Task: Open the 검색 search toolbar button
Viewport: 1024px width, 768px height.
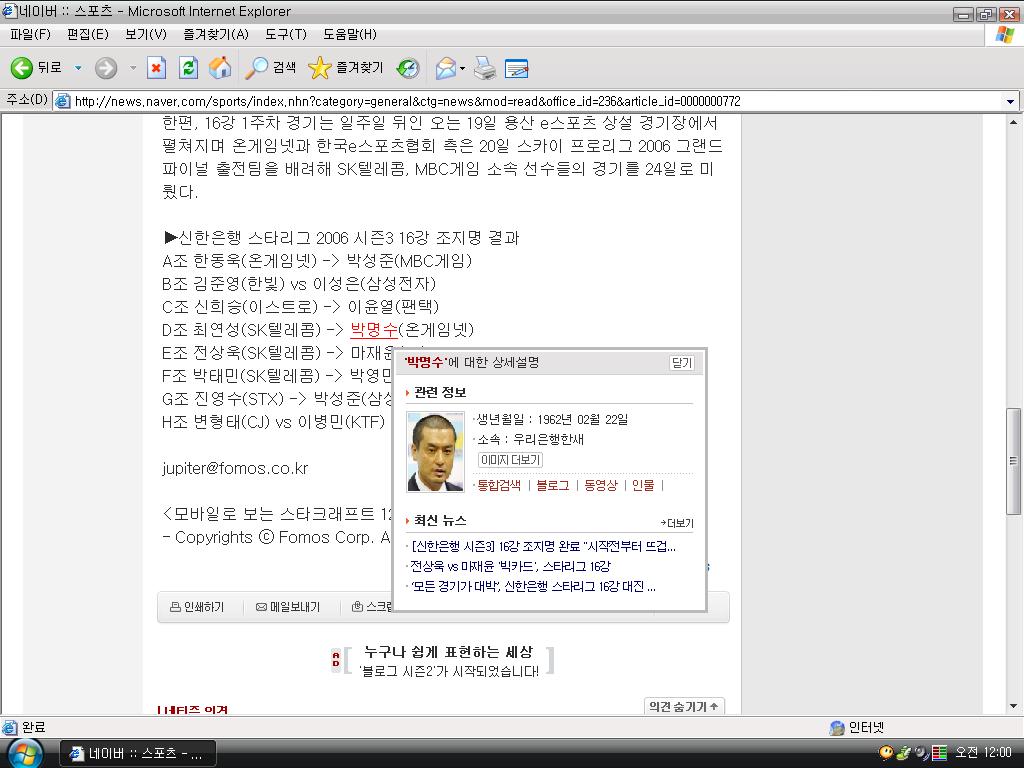Action: [270, 67]
